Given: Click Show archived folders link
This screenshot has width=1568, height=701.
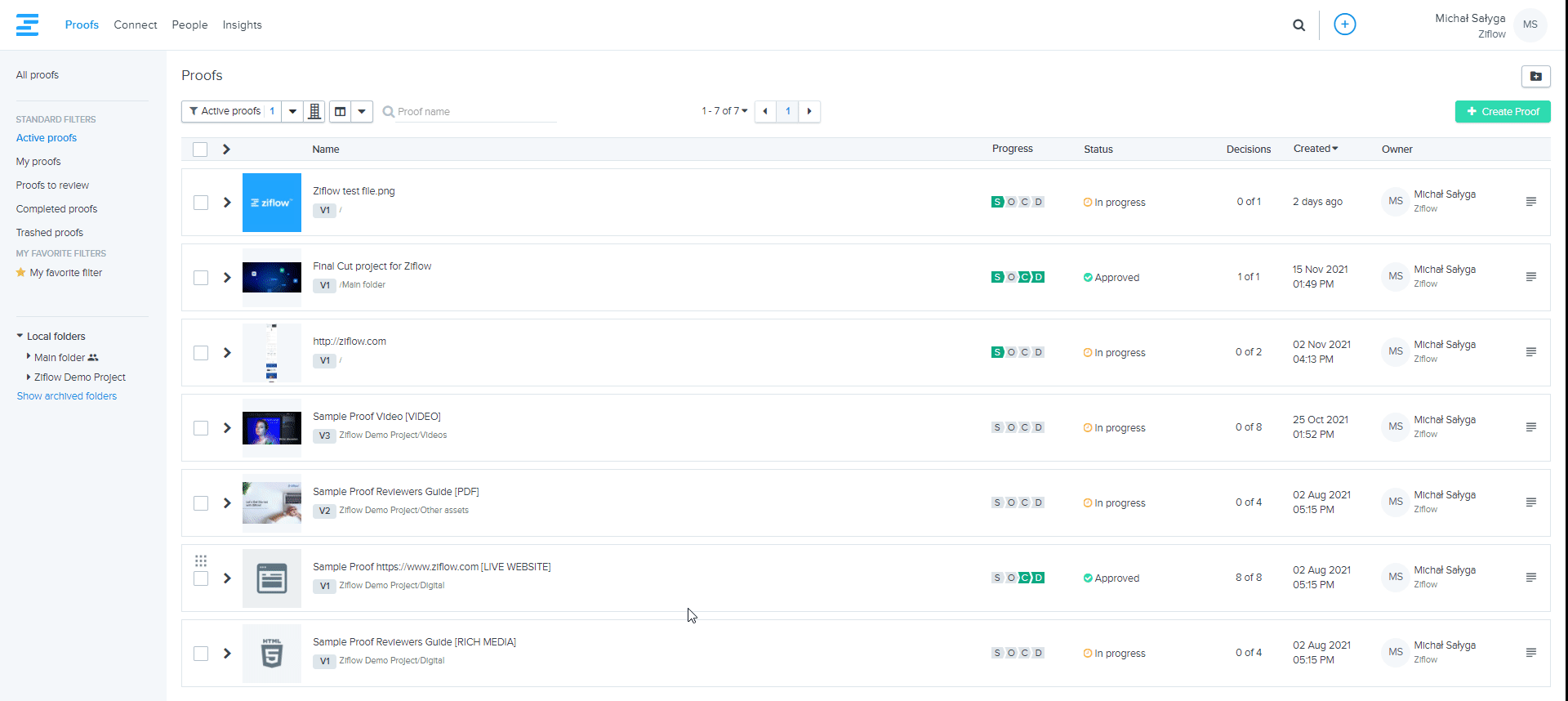Looking at the screenshot, I should click(x=67, y=396).
